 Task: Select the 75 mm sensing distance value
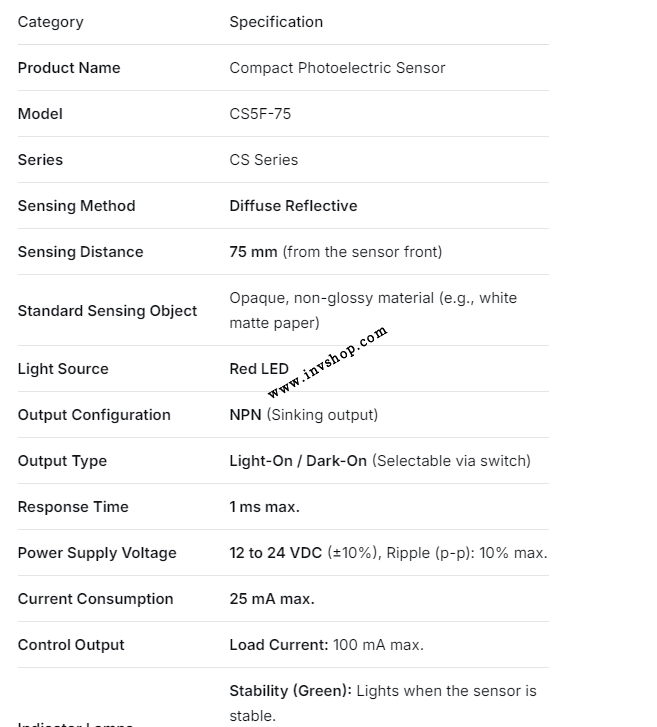(x=253, y=252)
